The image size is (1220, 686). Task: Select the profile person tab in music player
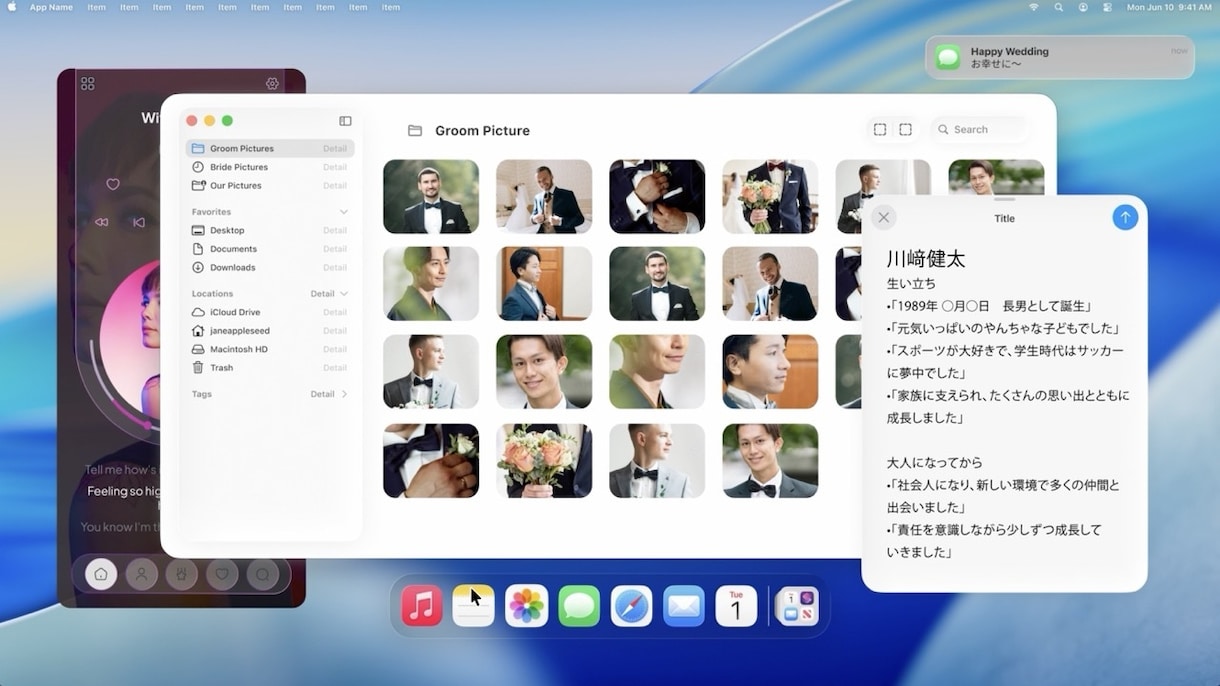click(x=142, y=574)
